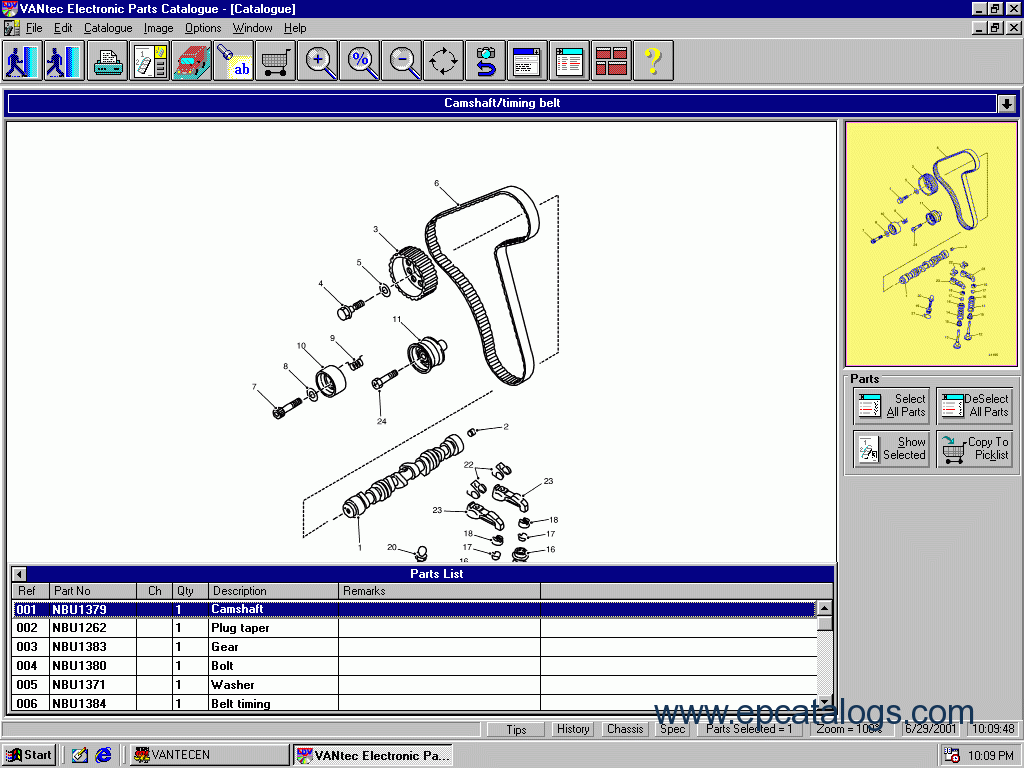Expand the Camshaft/timing belt dropdown arrow
This screenshot has width=1024, height=768.
(x=1006, y=103)
